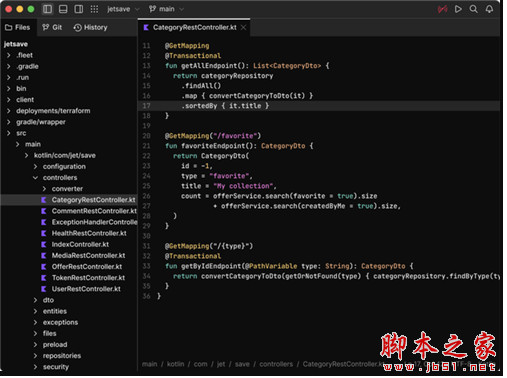Open the tools grid icon
Viewport: 507px width, 378px height.
[94, 9]
